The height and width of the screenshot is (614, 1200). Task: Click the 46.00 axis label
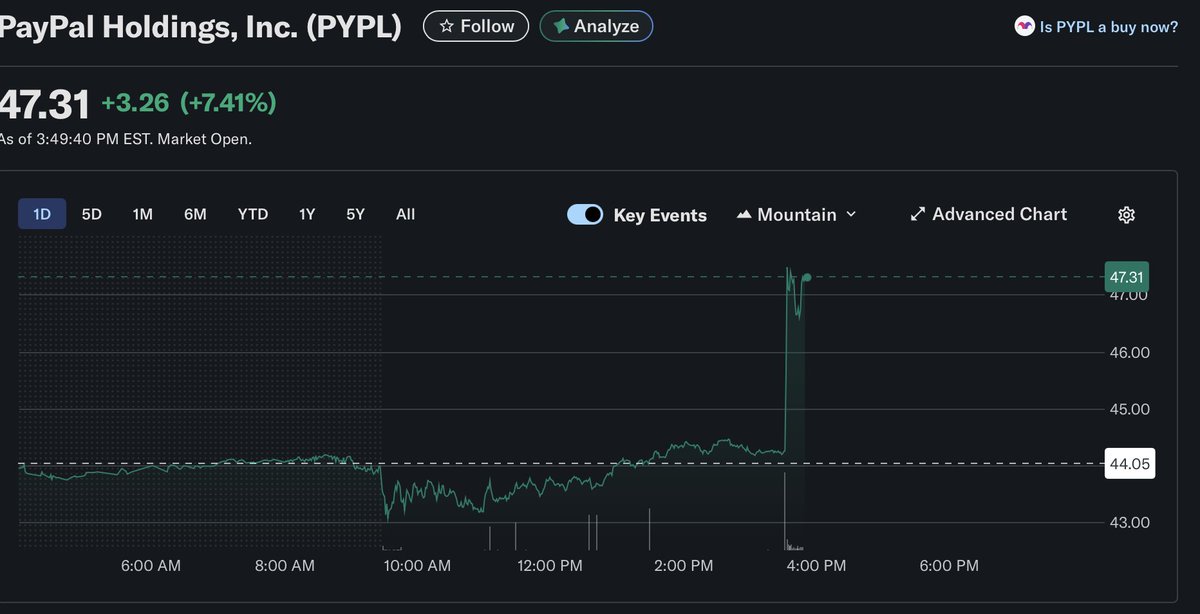(x=1128, y=352)
